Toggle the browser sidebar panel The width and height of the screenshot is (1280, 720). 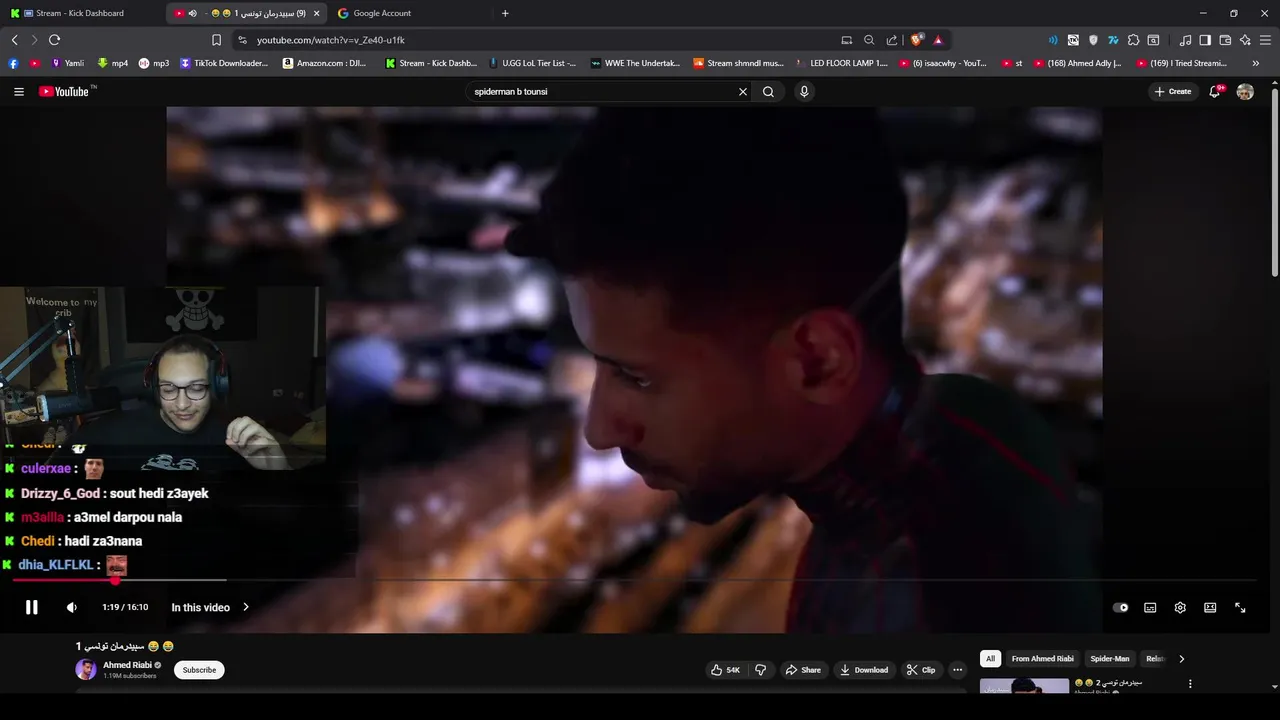point(1205,40)
